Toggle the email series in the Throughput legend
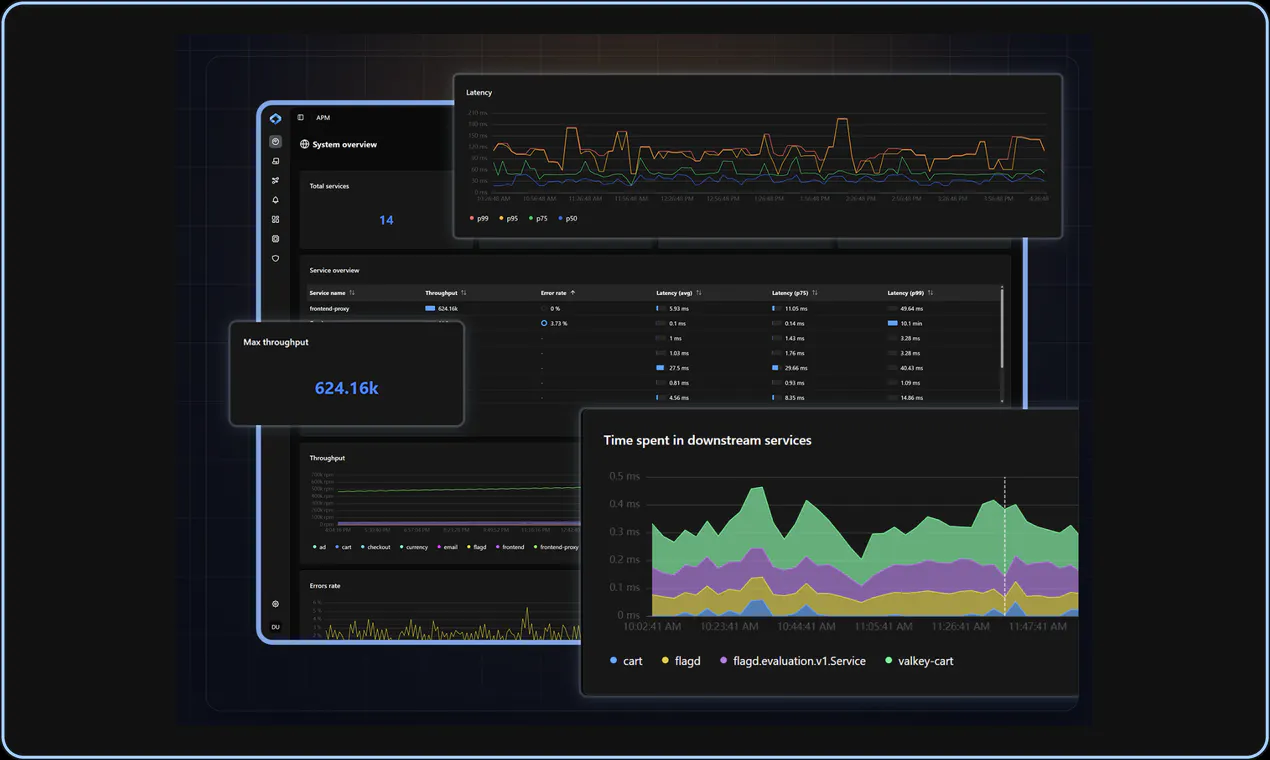This screenshot has height=760, width=1270. pos(447,547)
